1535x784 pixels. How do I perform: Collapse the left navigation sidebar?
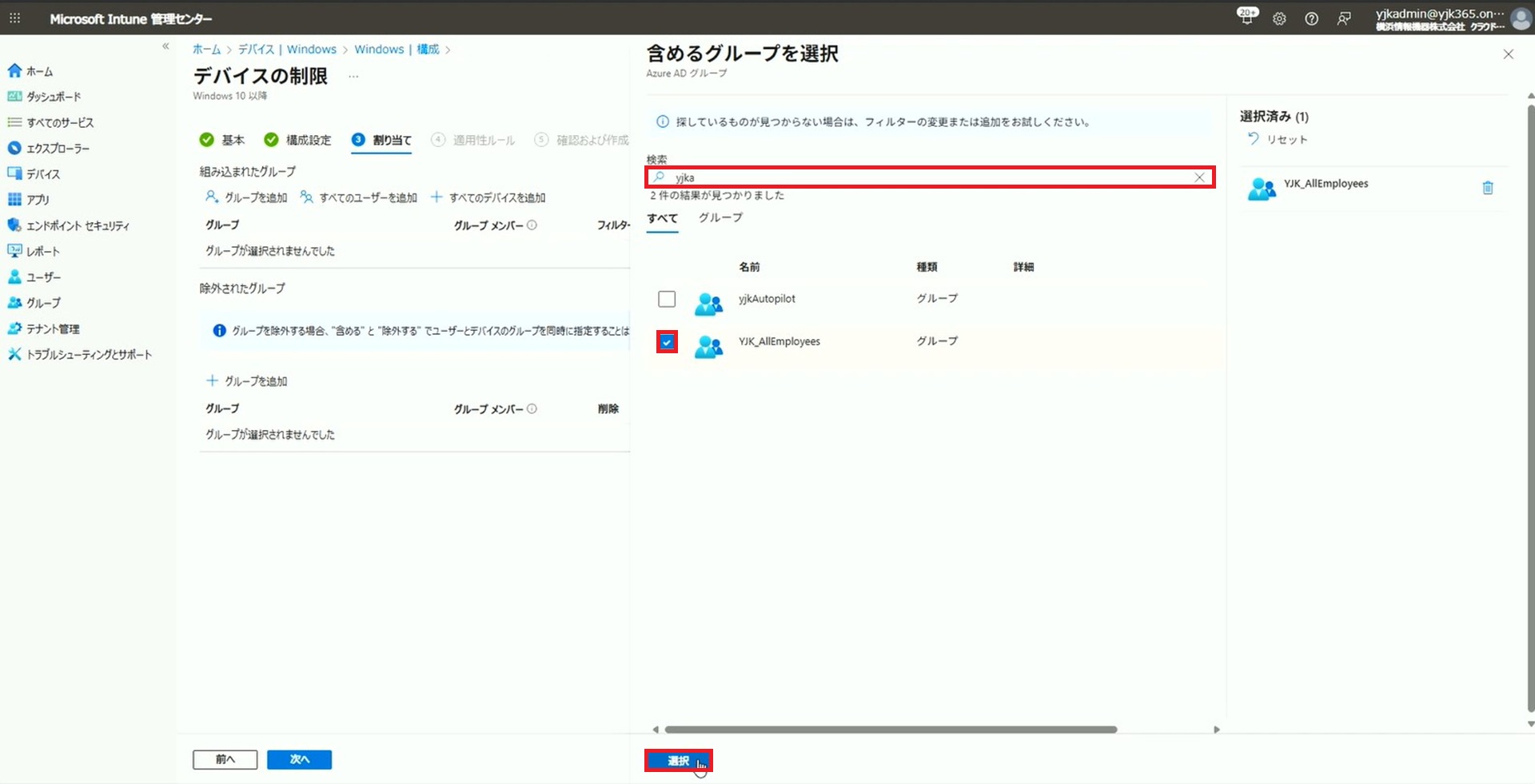[x=165, y=46]
